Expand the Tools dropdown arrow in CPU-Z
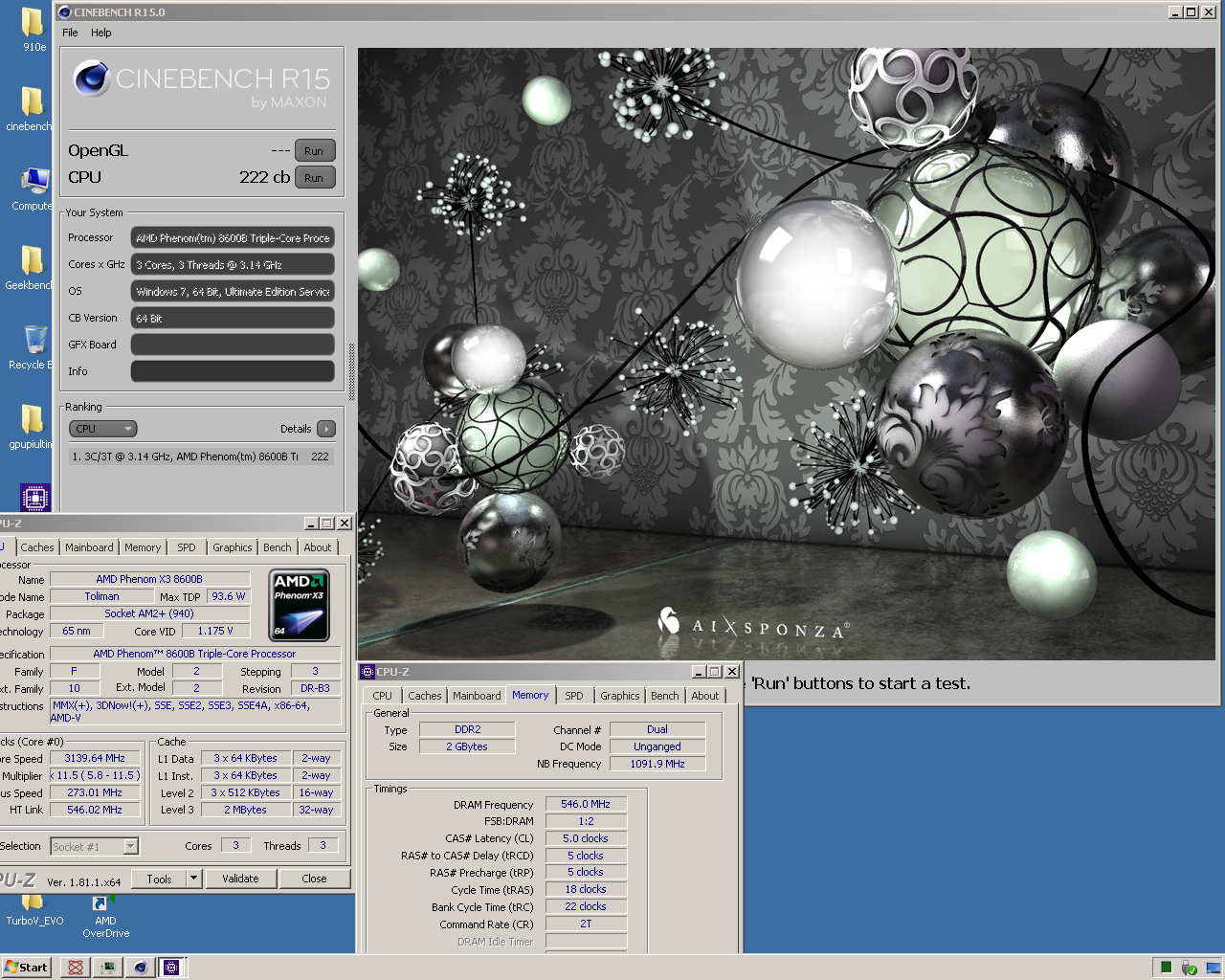1225x980 pixels. [x=193, y=879]
